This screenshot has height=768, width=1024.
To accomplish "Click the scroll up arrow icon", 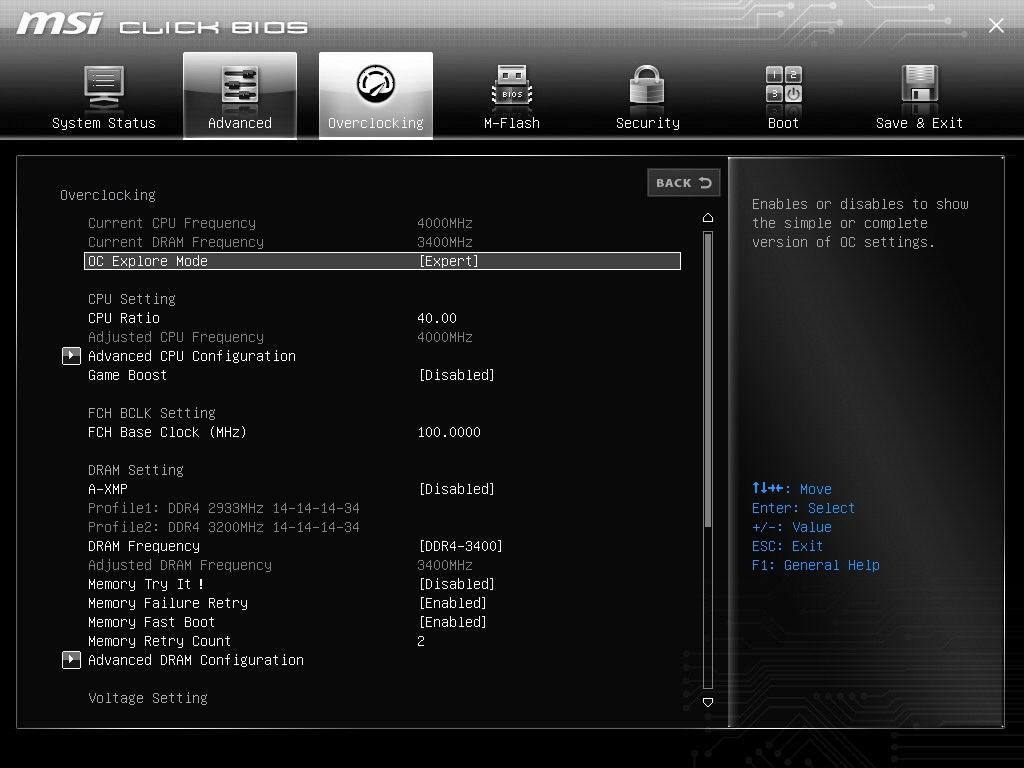I will 708,217.
